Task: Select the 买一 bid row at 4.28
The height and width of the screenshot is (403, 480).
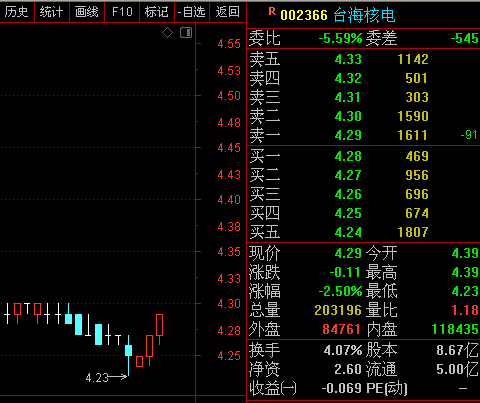Action: pos(363,156)
